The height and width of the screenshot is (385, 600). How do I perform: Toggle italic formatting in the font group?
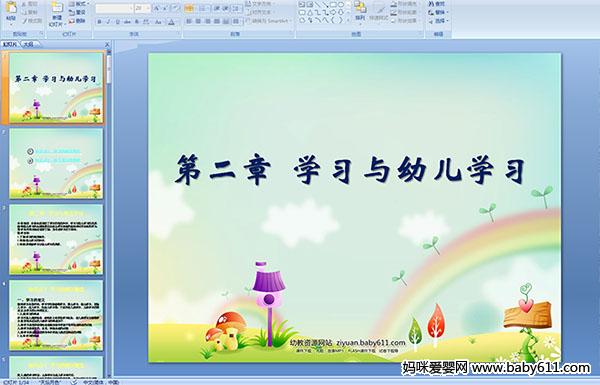point(109,22)
